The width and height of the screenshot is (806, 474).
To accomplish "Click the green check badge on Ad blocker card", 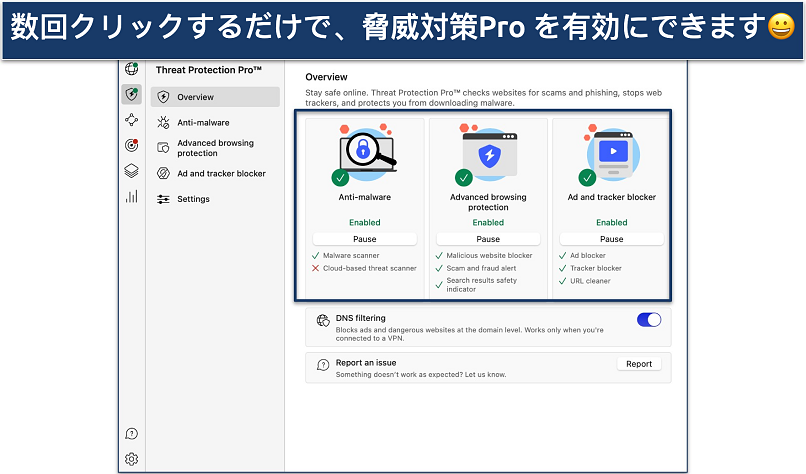I will point(587,178).
